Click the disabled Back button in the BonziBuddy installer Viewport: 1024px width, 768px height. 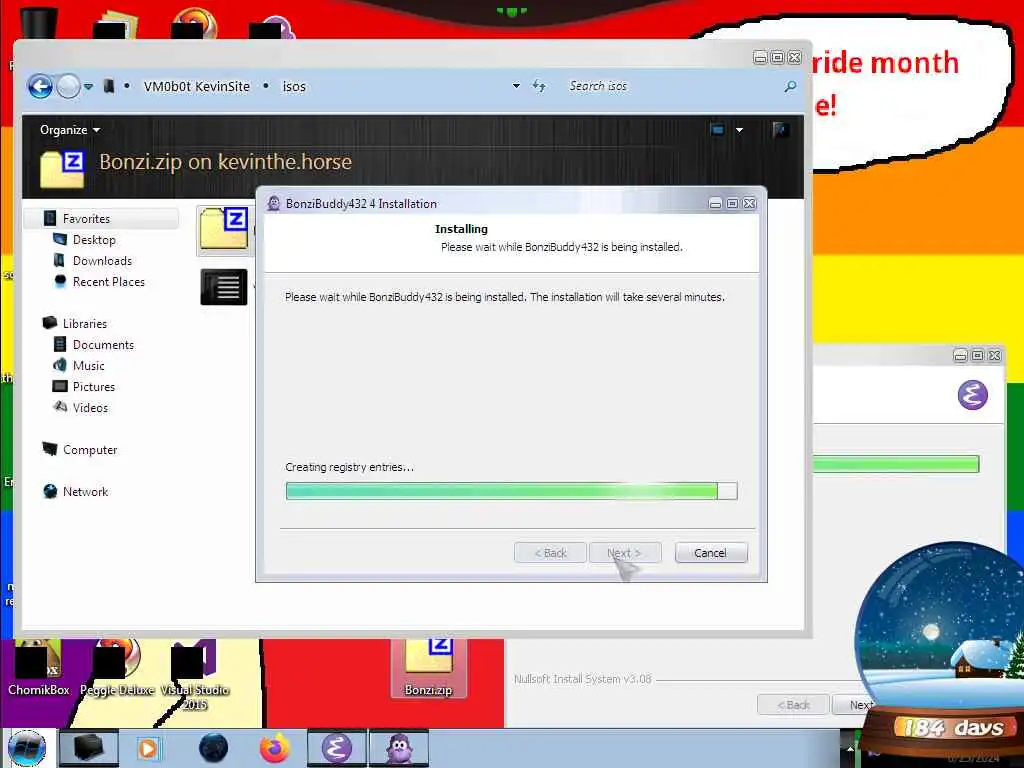[x=550, y=552]
